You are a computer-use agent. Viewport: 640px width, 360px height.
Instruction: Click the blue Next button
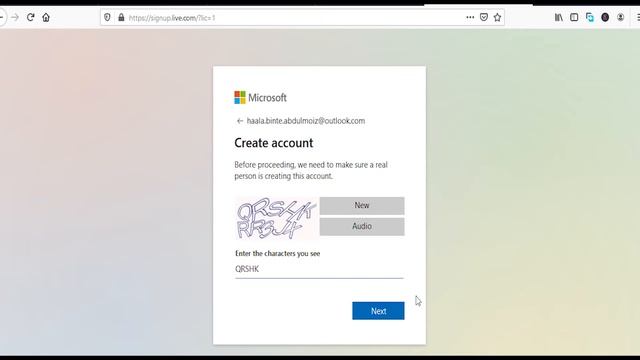378,311
